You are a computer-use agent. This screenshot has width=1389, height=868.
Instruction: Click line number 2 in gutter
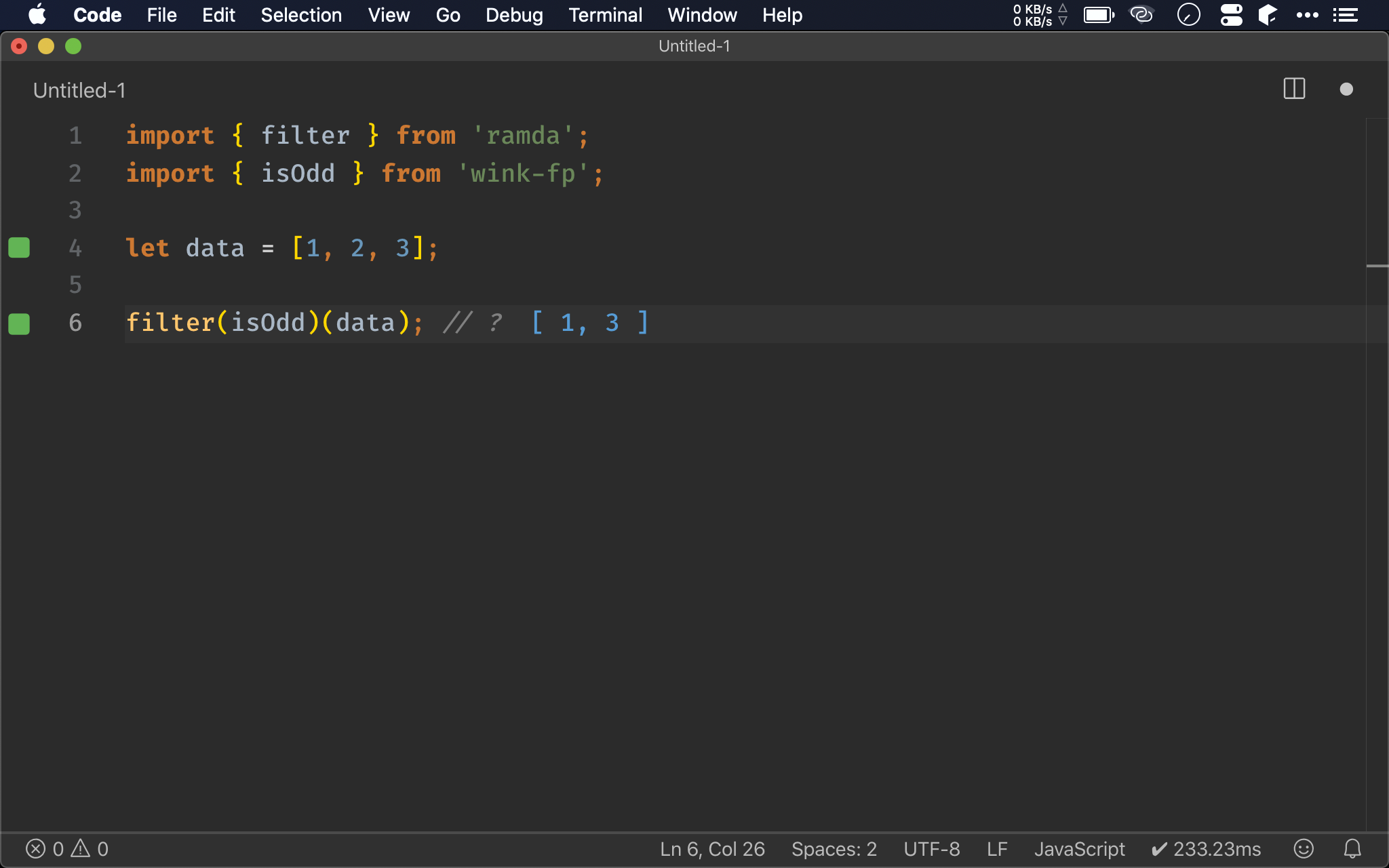tap(75, 174)
